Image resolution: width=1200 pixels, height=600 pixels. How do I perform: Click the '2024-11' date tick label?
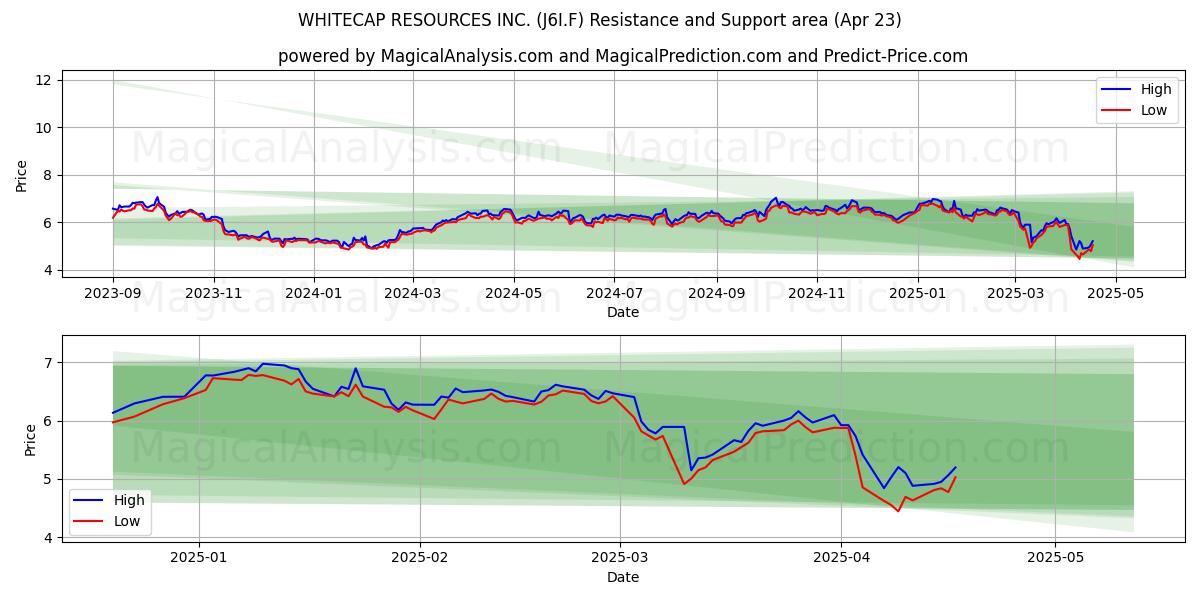pyautogui.click(x=816, y=293)
